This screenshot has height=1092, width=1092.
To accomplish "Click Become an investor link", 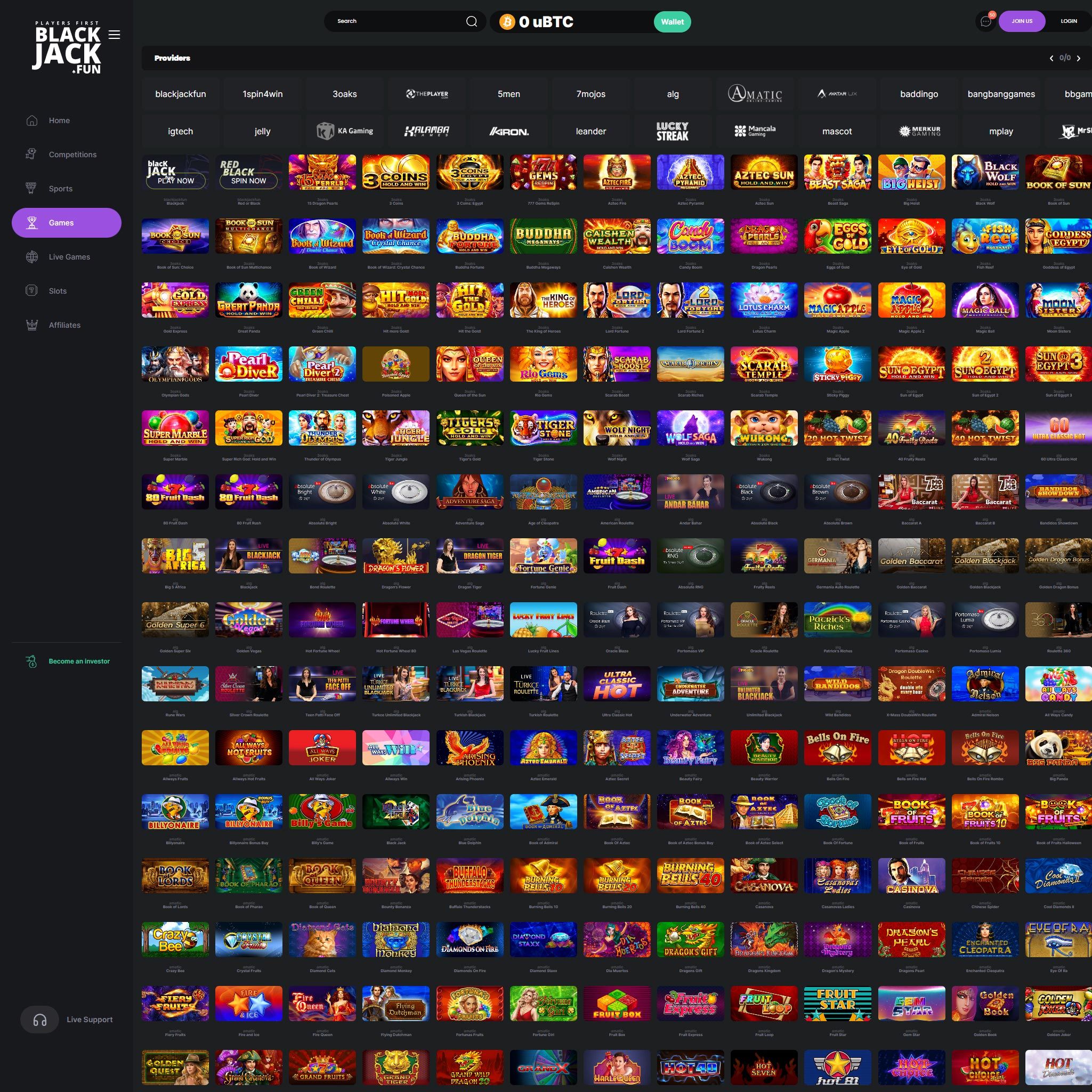I will click(x=79, y=661).
